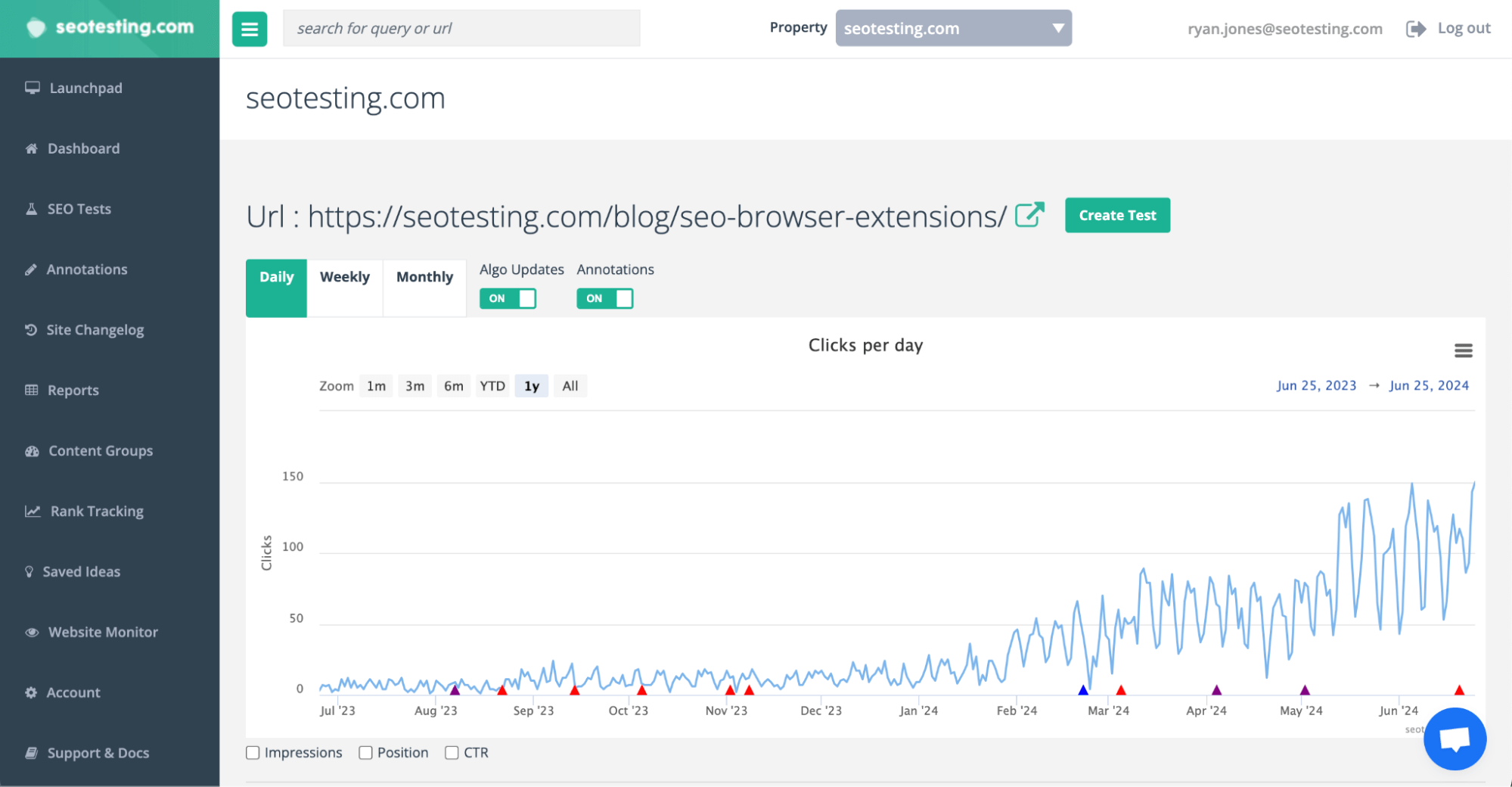Edit end date Jun 25, 2024
The image size is (1512, 787).
click(1429, 385)
